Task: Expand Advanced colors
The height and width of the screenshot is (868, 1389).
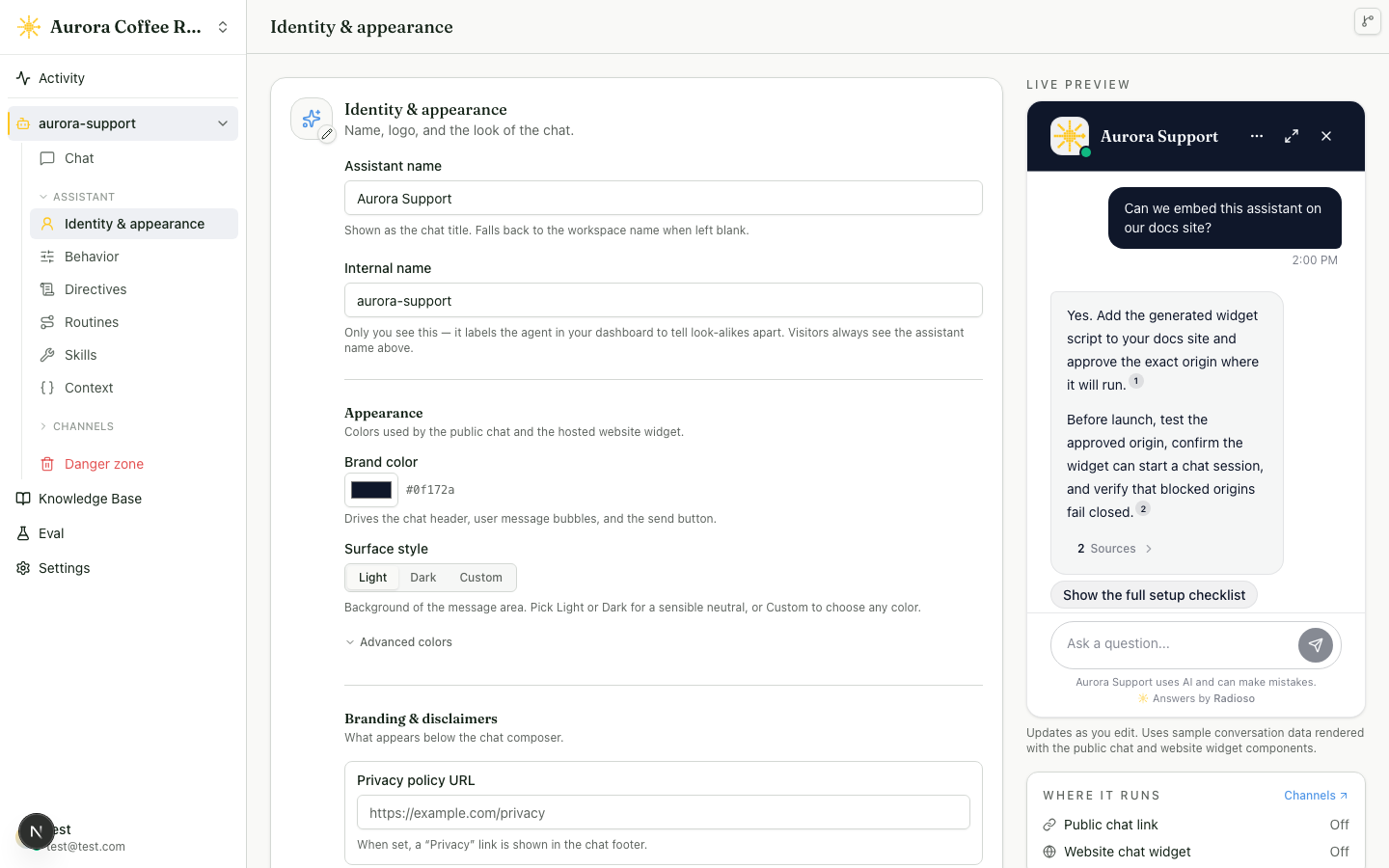Action: coord(398,642)
